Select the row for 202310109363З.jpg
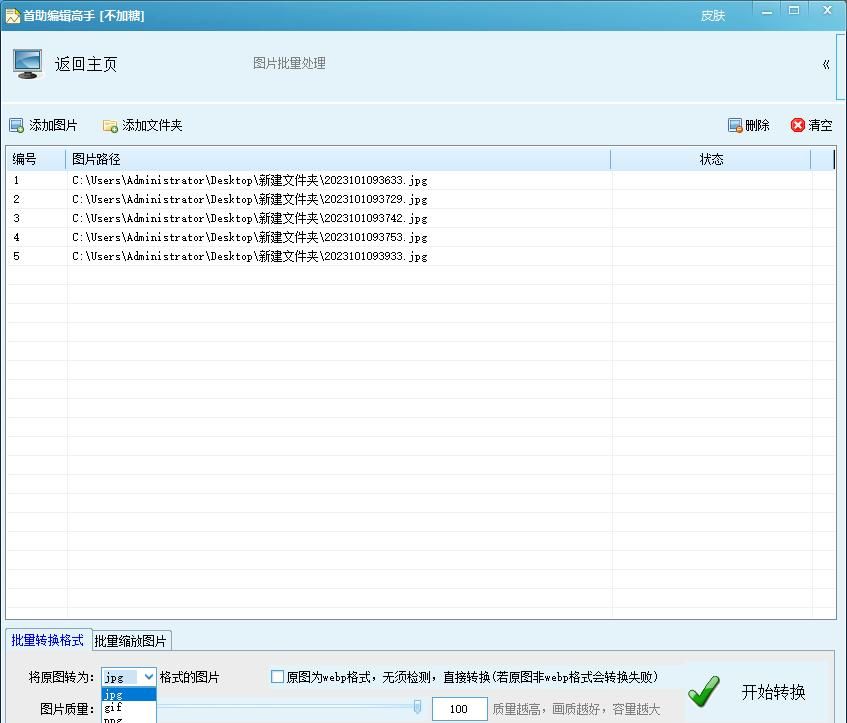 [x=420, y=180]
